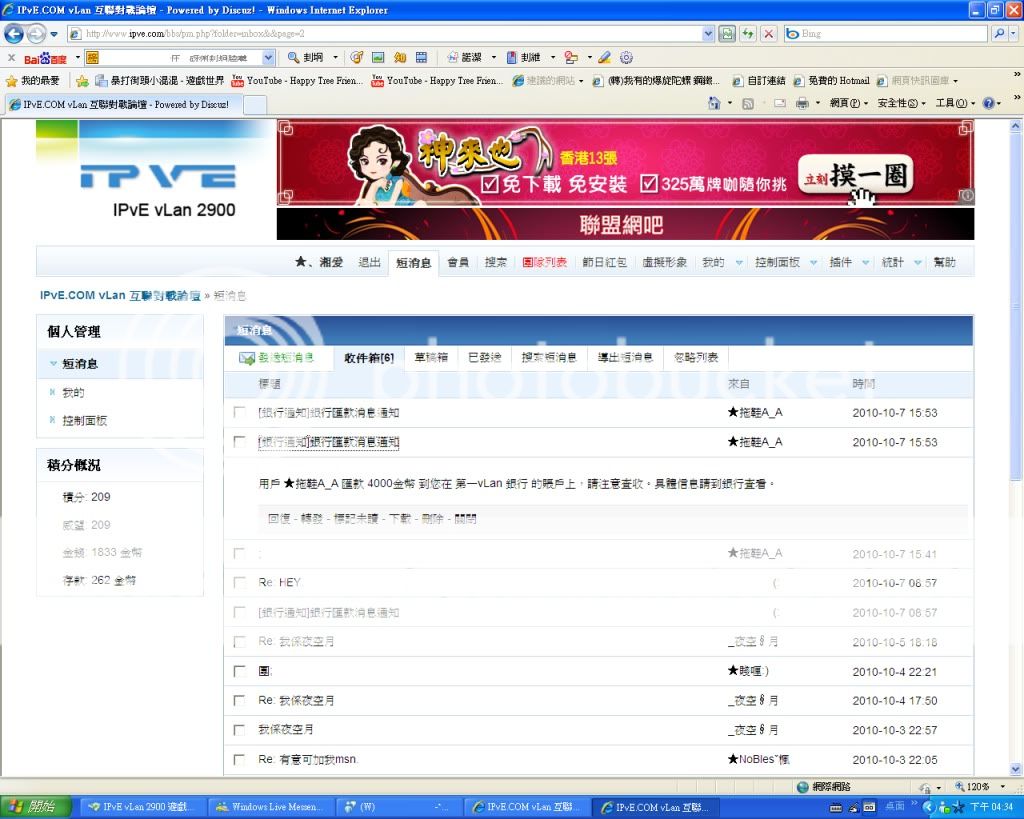Viewport: 1024px width, 819px height.
Task: Click inside the browser address bar
Action: tap(400, 33)
